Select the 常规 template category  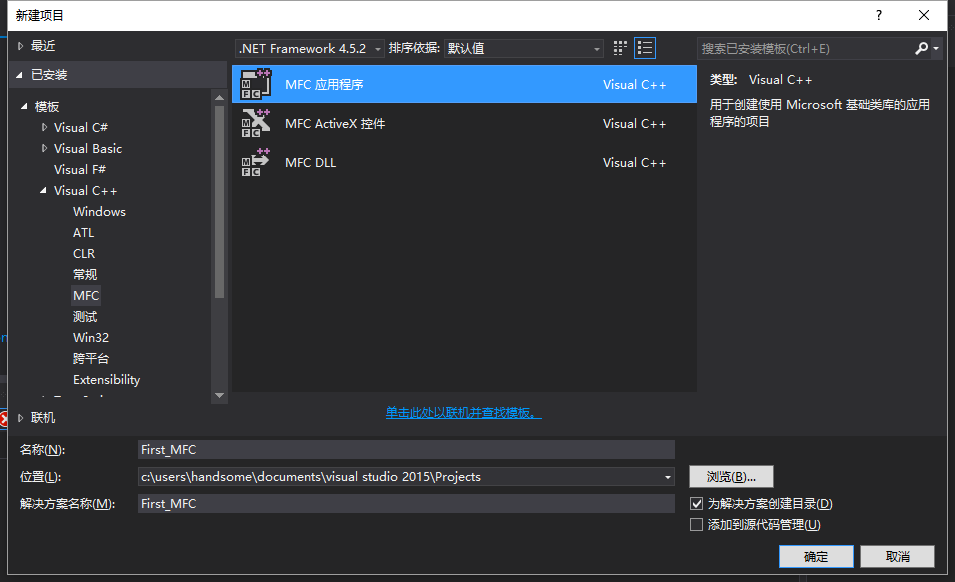85,275
